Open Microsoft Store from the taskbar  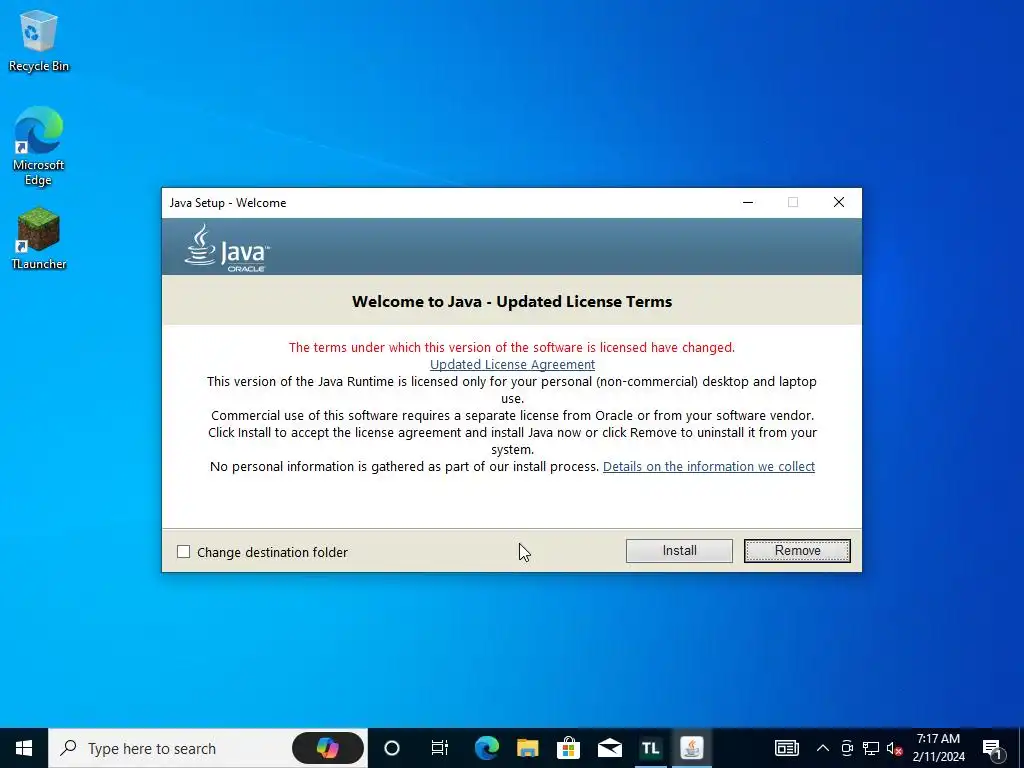pyautogui.click(x=569, y=748)
